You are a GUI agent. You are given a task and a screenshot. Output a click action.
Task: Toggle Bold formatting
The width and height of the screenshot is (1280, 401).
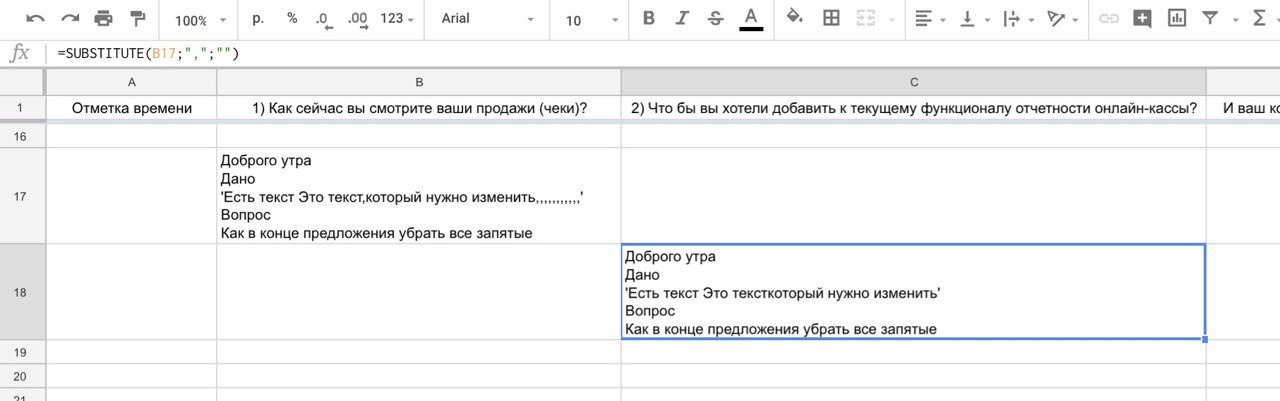(649, 18)
